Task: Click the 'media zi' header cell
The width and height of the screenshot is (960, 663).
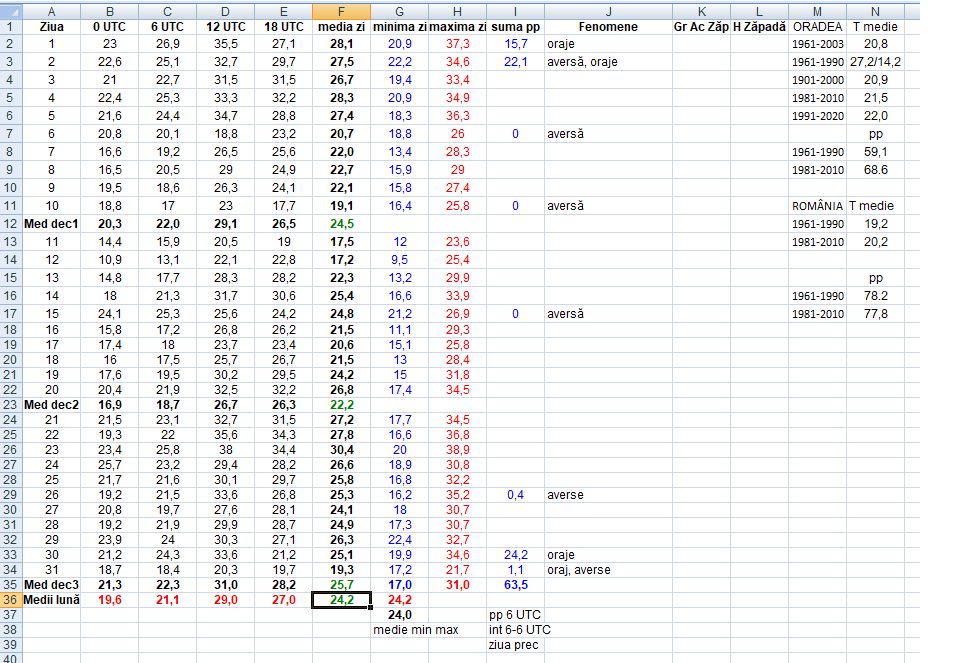Action: pos(341,27)
